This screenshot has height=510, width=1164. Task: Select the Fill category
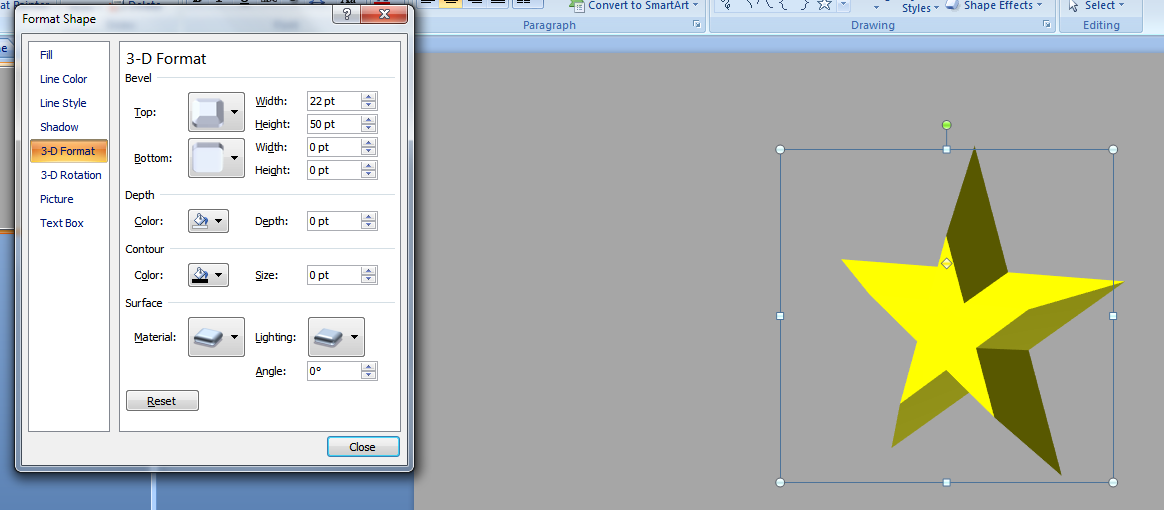[x=46, y=55]
